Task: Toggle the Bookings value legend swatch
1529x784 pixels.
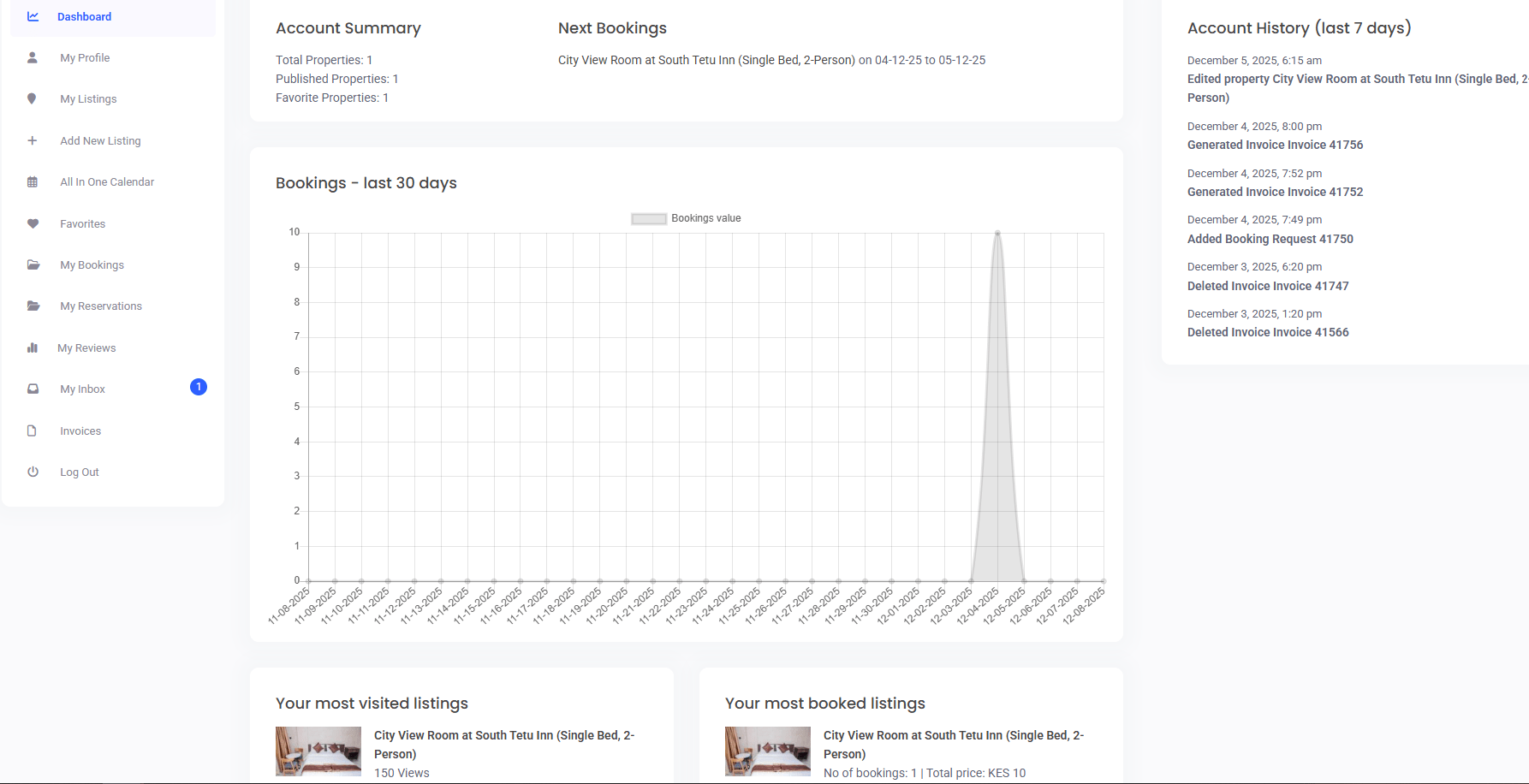Action: (x=648, y=219)
